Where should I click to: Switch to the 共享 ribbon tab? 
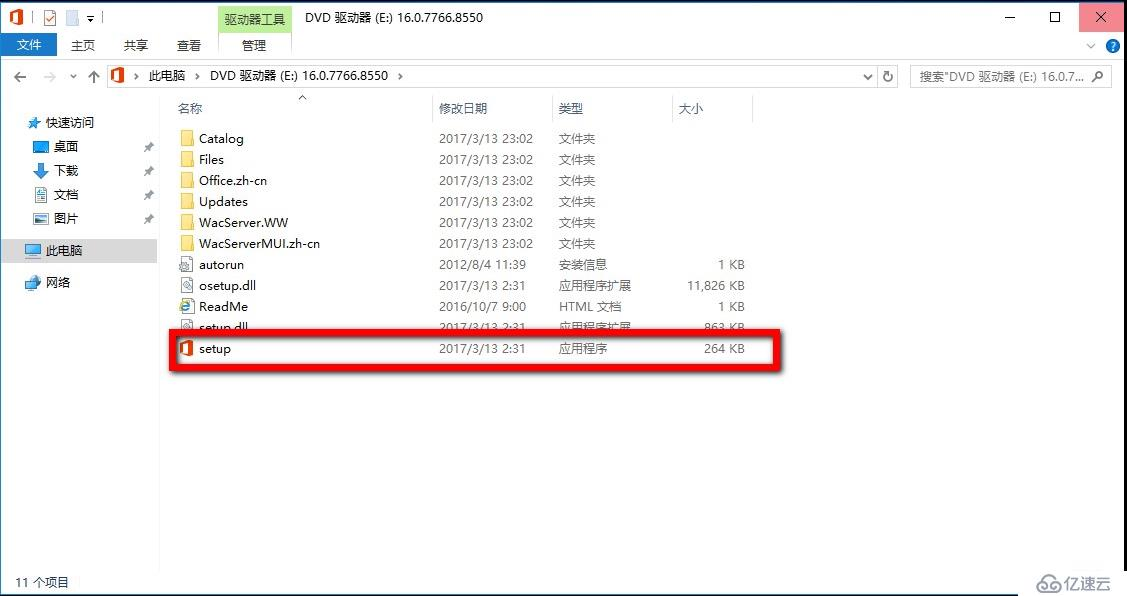135,45
